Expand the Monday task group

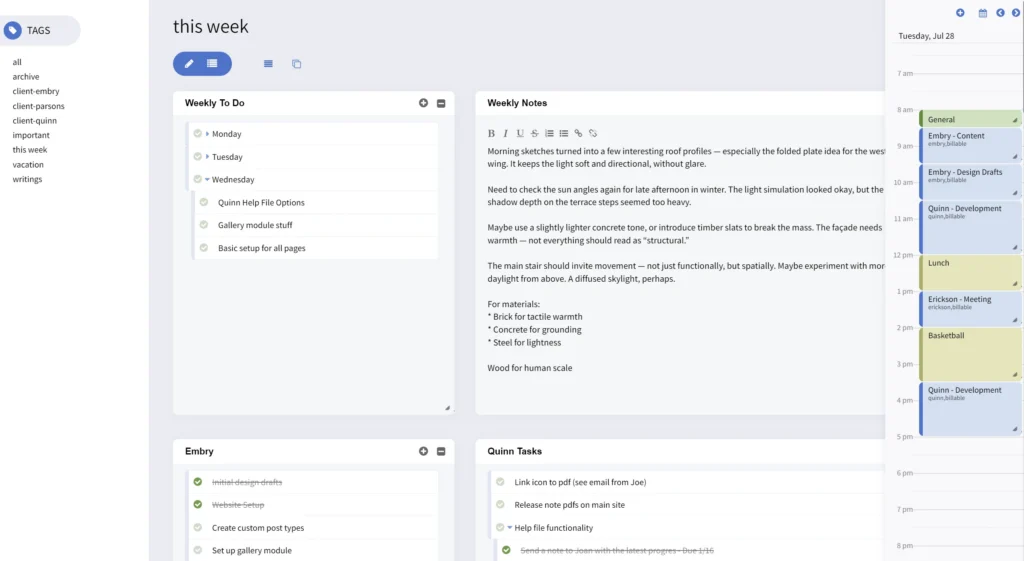(x=208, y=134)
